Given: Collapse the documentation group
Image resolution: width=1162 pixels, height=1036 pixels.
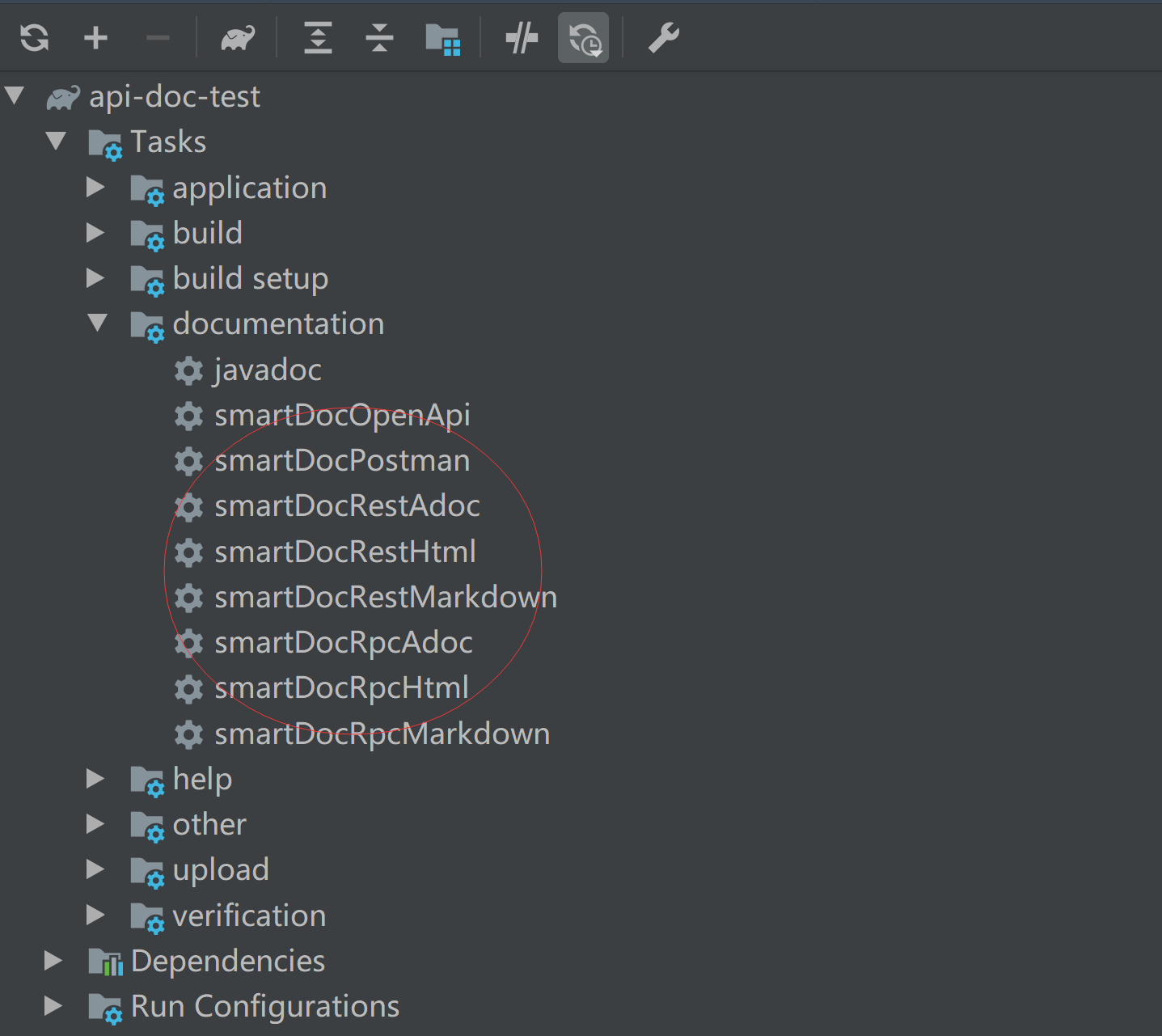Looking at the screenshot, I should (97, 323).
